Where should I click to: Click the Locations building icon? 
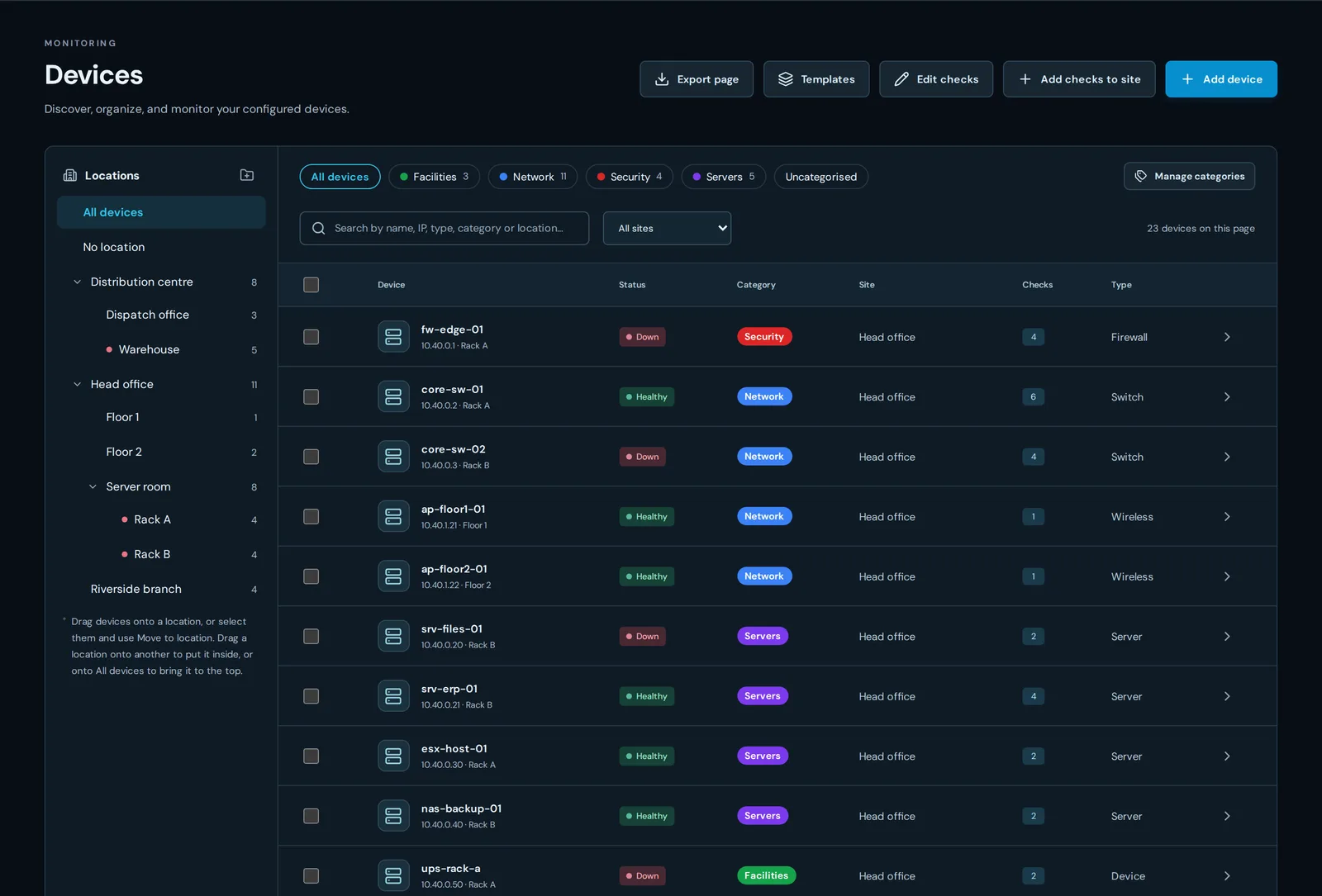[x=70, y=175]
